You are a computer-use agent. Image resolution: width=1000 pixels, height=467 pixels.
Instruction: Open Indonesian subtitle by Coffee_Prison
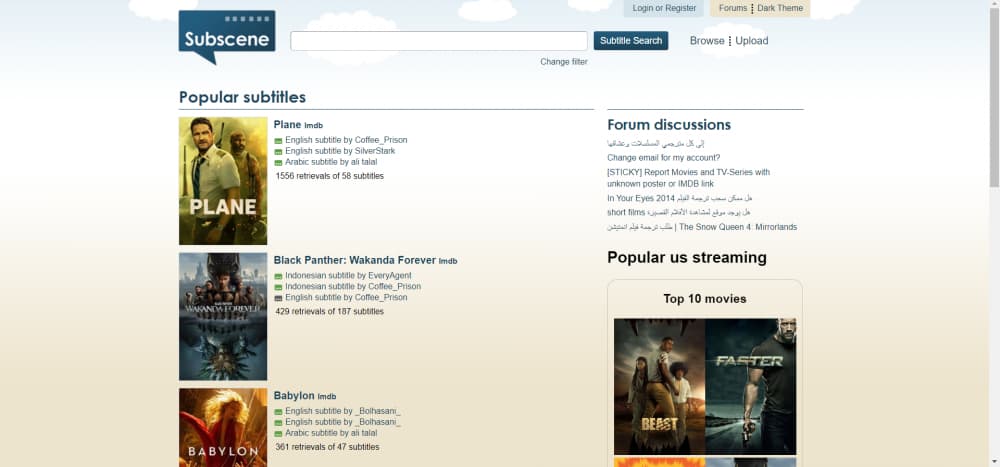click(353, 286)
